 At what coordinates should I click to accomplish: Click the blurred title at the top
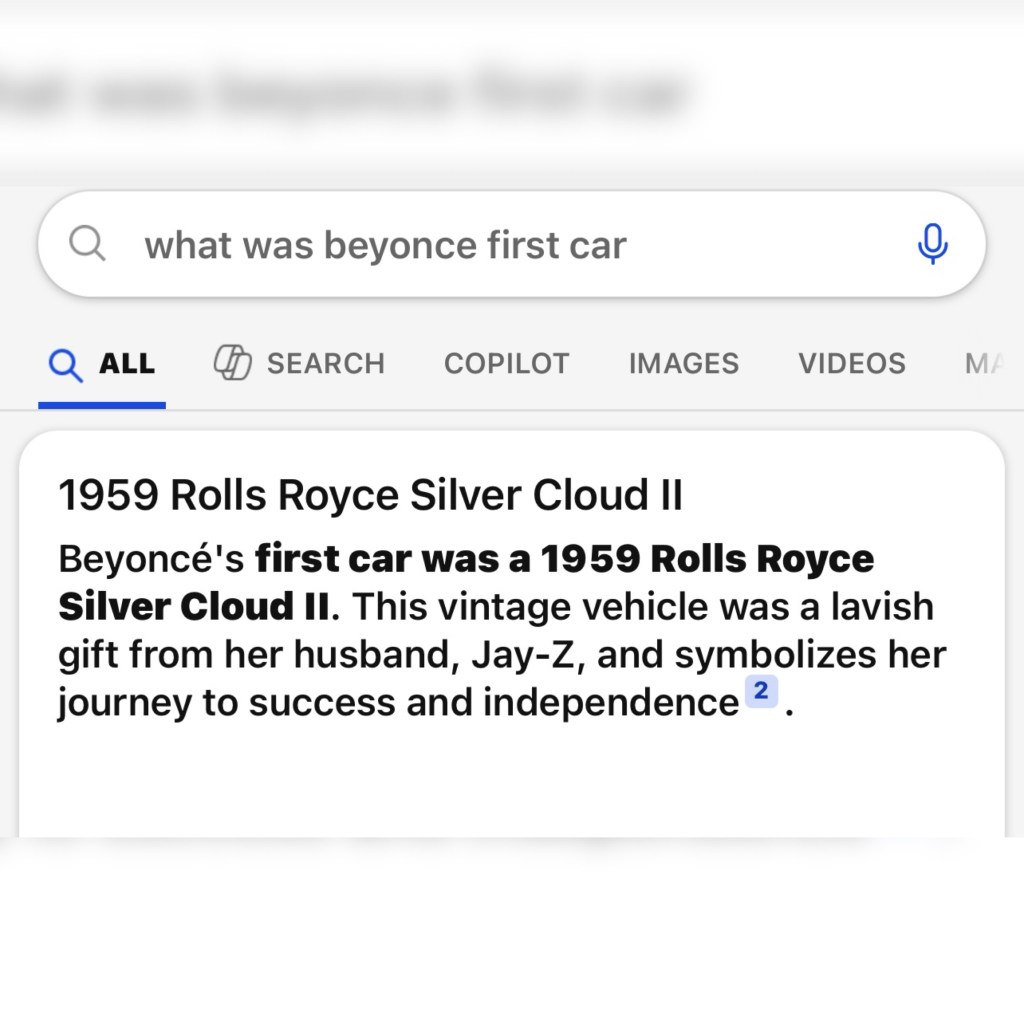[340, 95]
